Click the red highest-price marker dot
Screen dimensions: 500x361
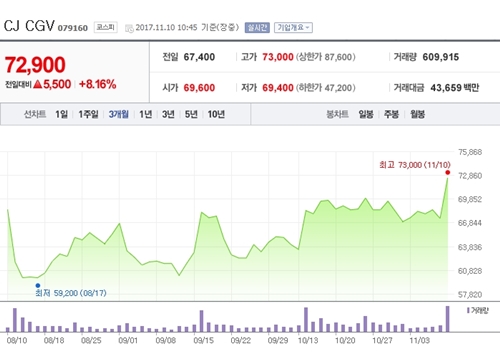click(448, 172)
